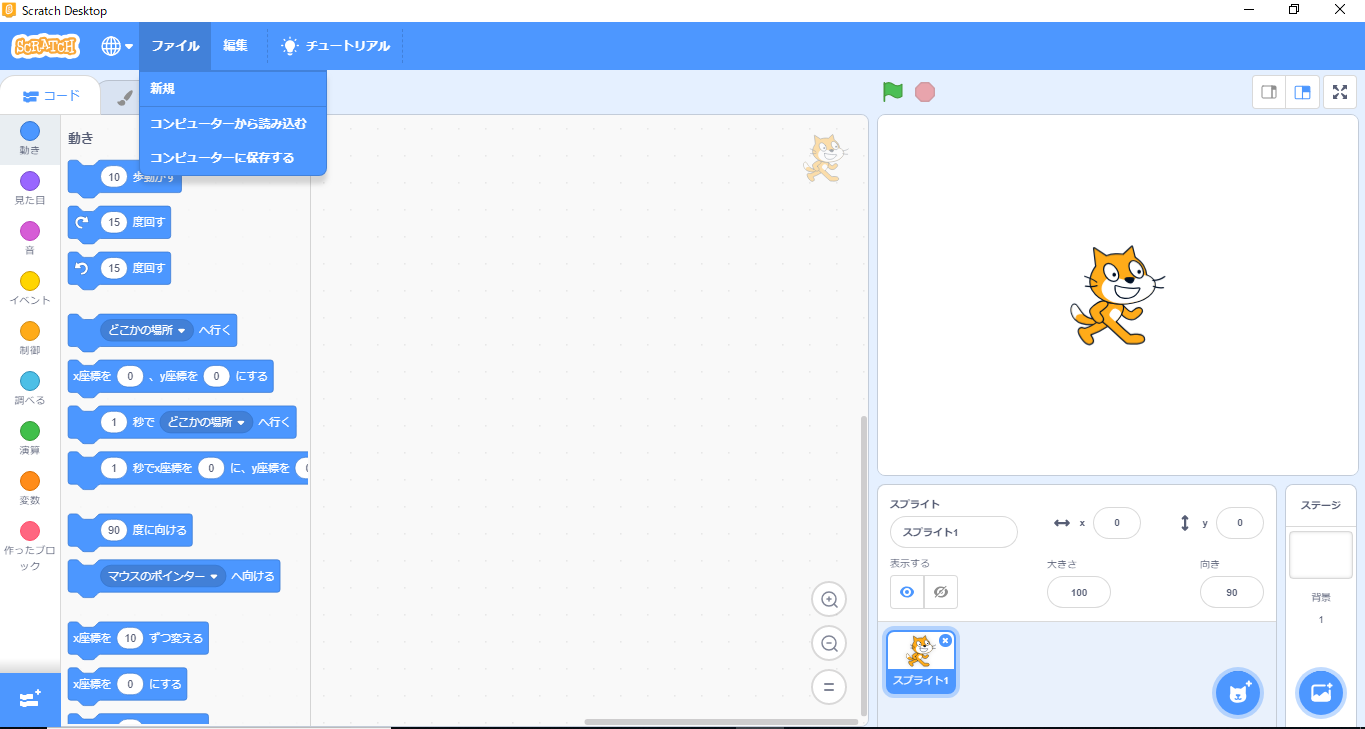Screen dimensions: 1365x729
Task: Select the 調べる block category
Action: pyautogui.click(x=30, y=389)
